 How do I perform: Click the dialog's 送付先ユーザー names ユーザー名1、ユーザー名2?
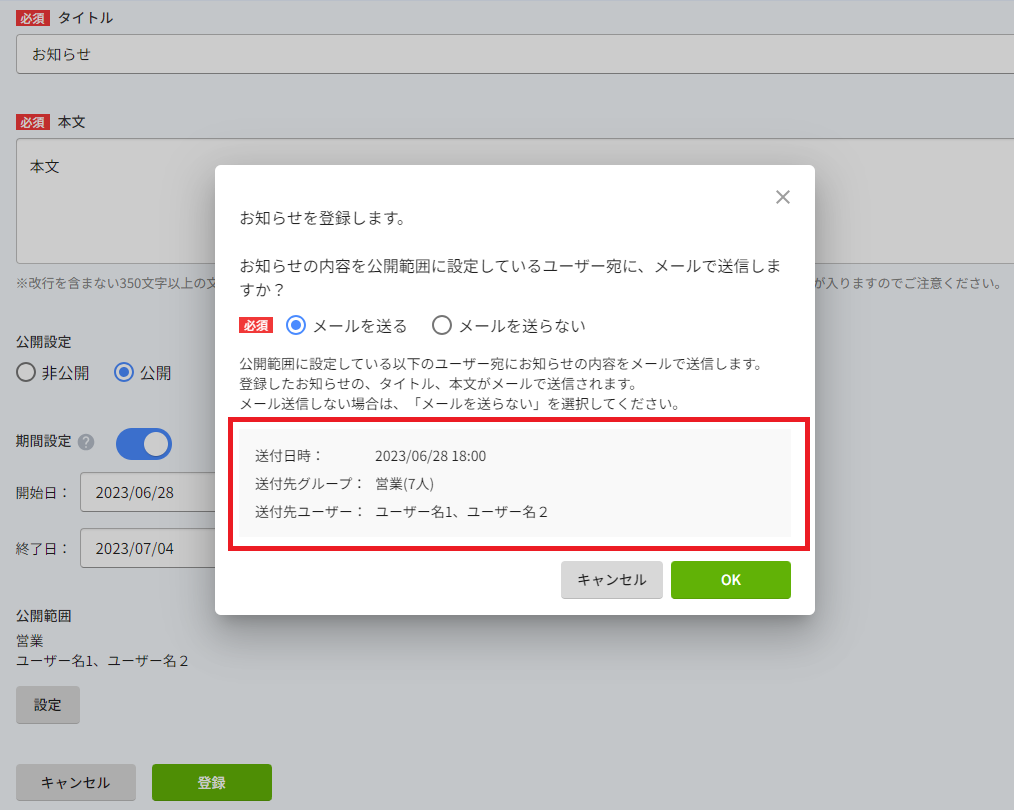click(461, 512)
